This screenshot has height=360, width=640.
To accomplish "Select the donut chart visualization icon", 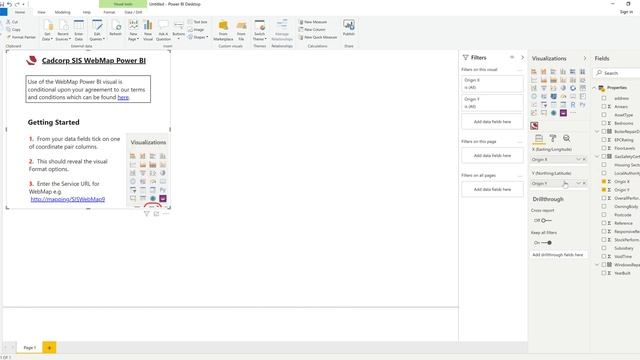I will pos(573,88).
